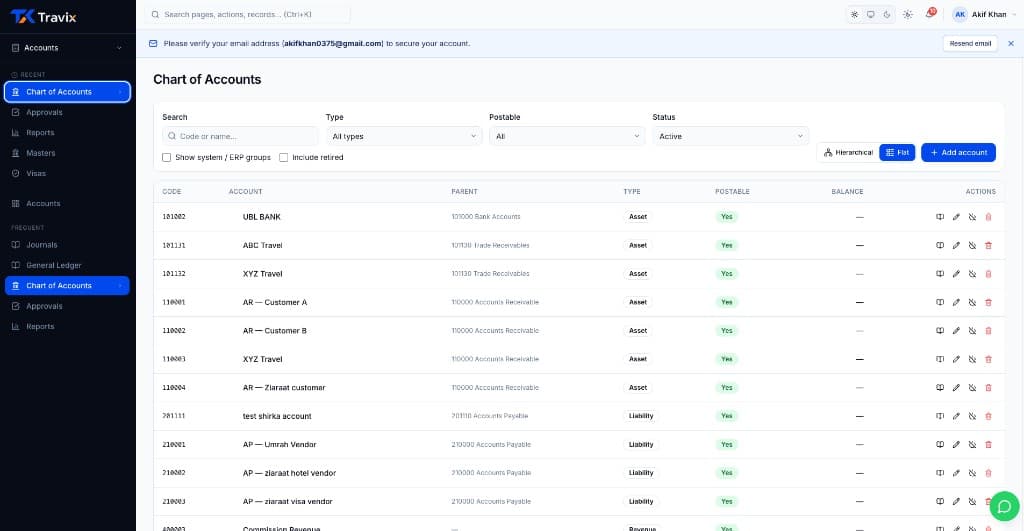Click the global search pages box
1024x531 pixels.
(248, 14)
